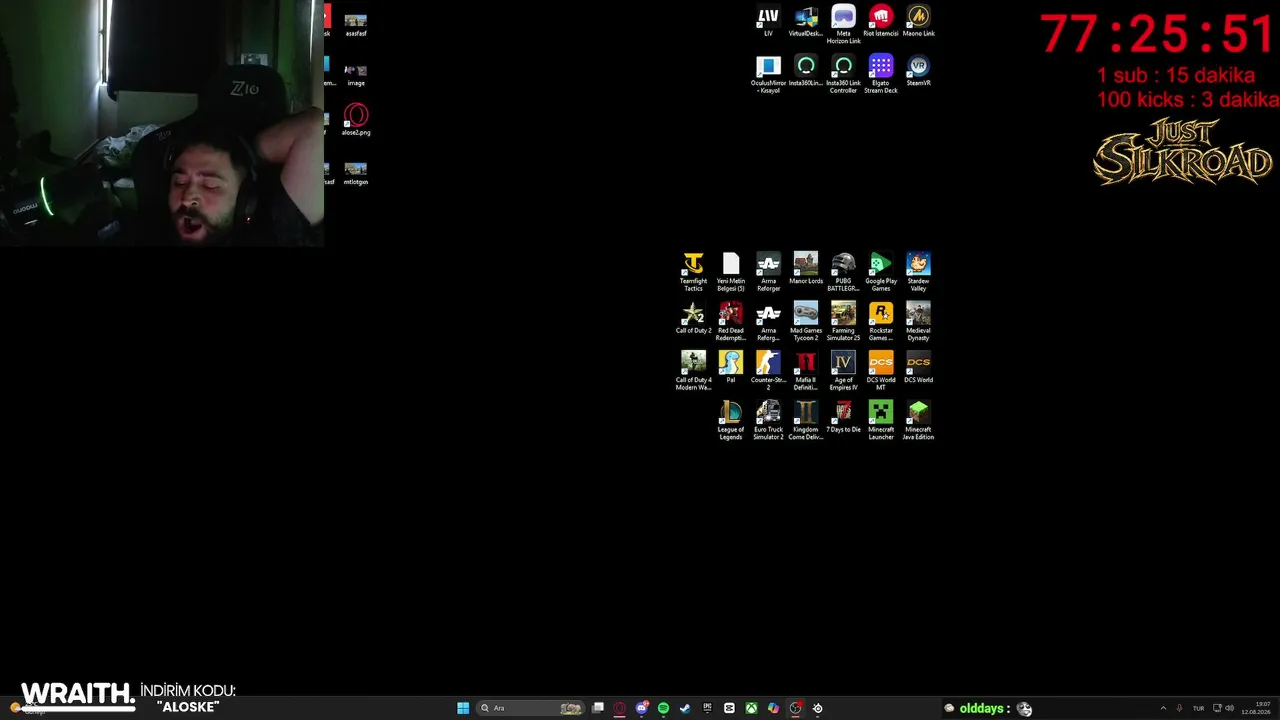Select the Mad Games Tycoon 2 icon
This screenshot has height=720, width=1280.
coord(806,321)
